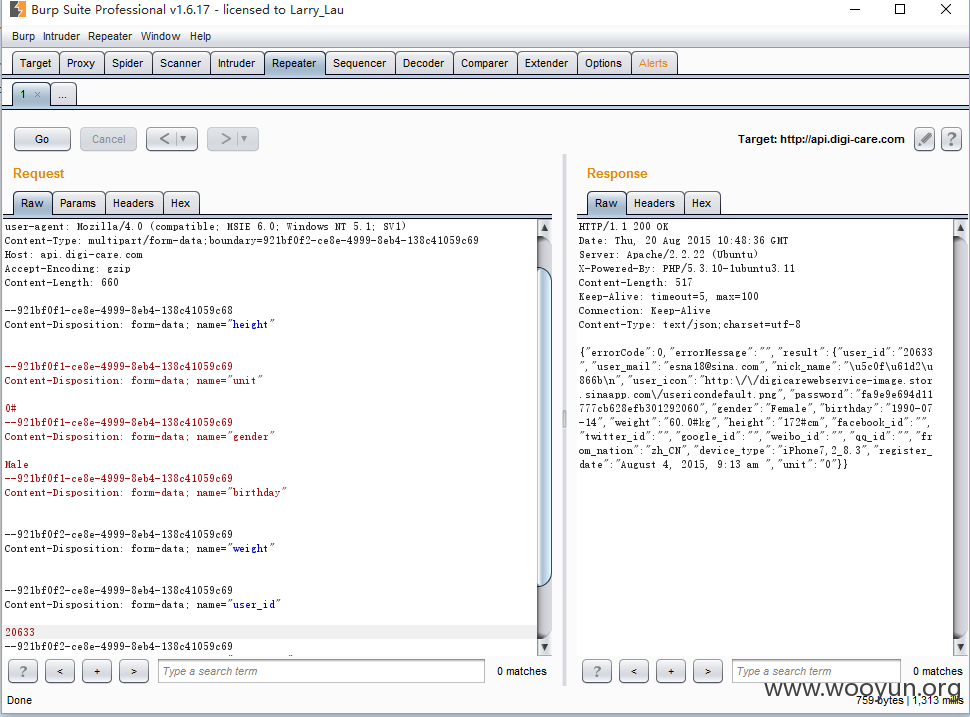This screenshot has height=717, width=970.
Task: Click the HTTP/1.1 200 OK response line
Action: [x=624, y=226]
